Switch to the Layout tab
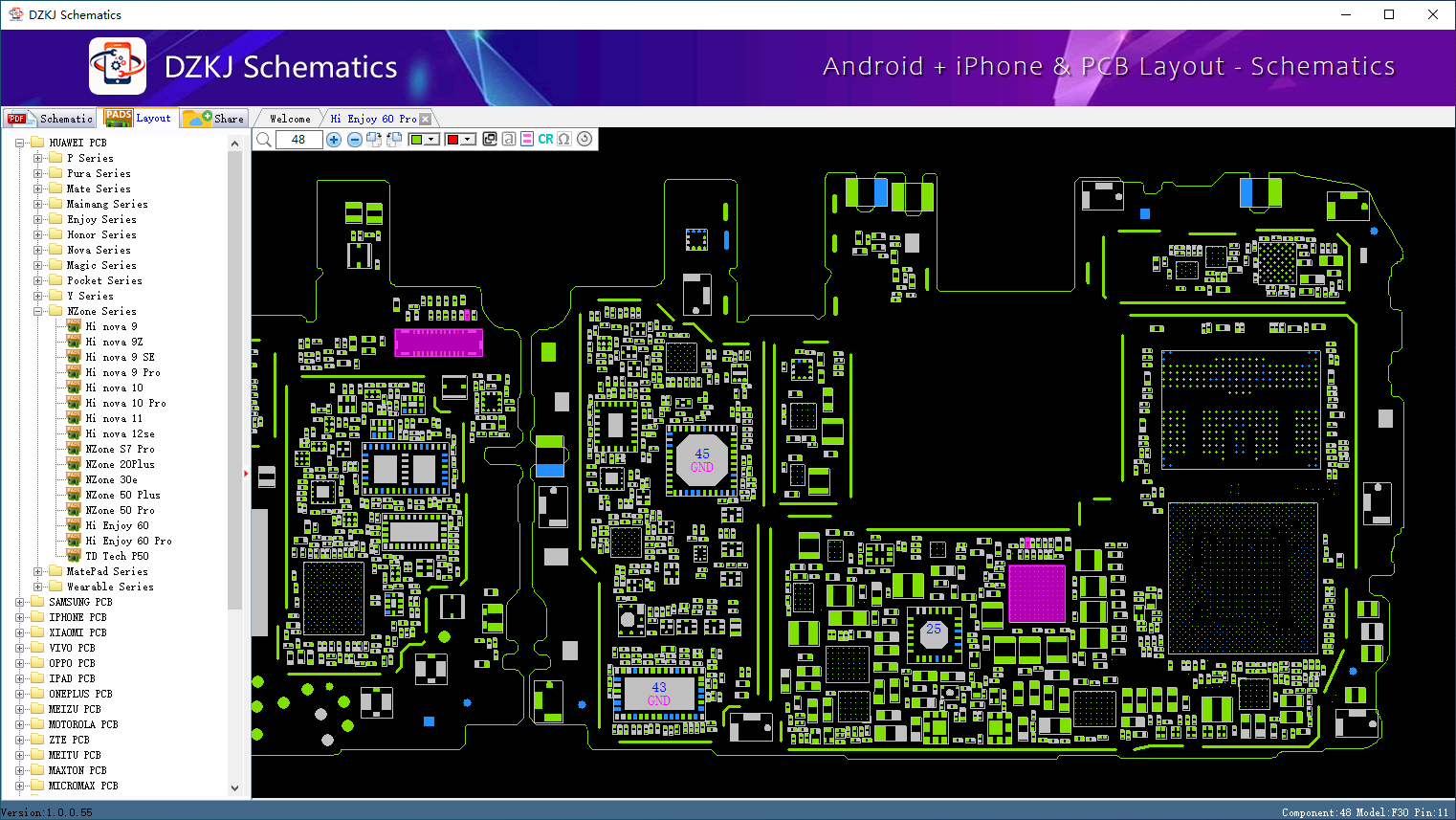 (139, 118)
